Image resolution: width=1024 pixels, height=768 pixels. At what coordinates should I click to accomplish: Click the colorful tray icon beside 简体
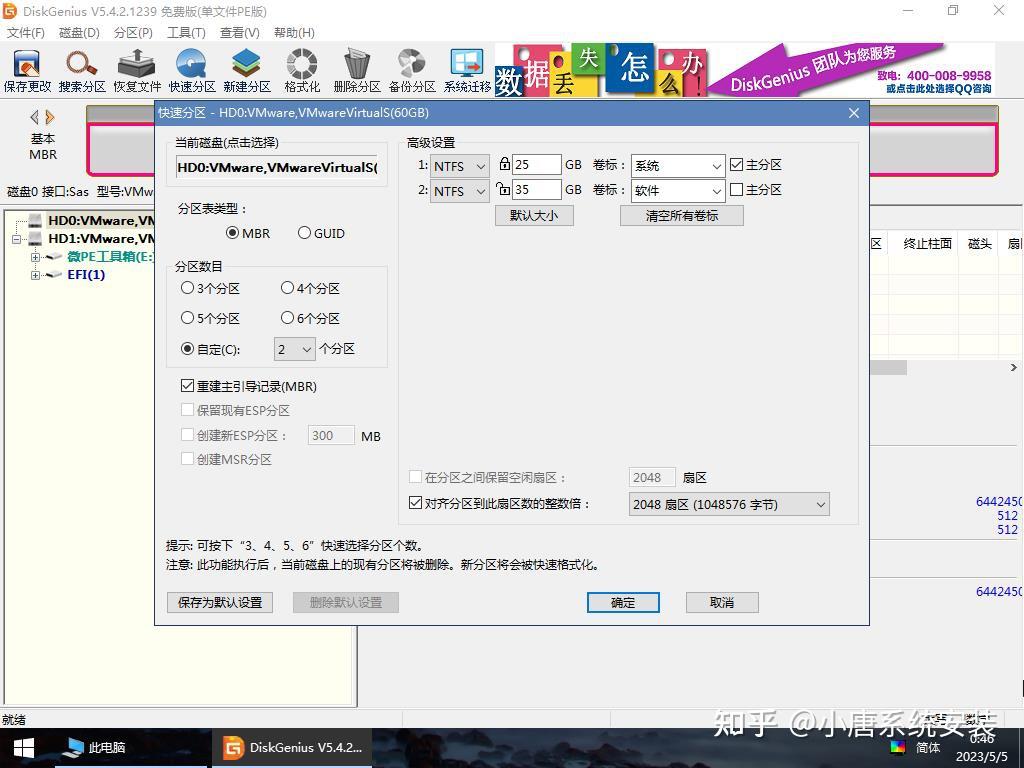(898, 747)
